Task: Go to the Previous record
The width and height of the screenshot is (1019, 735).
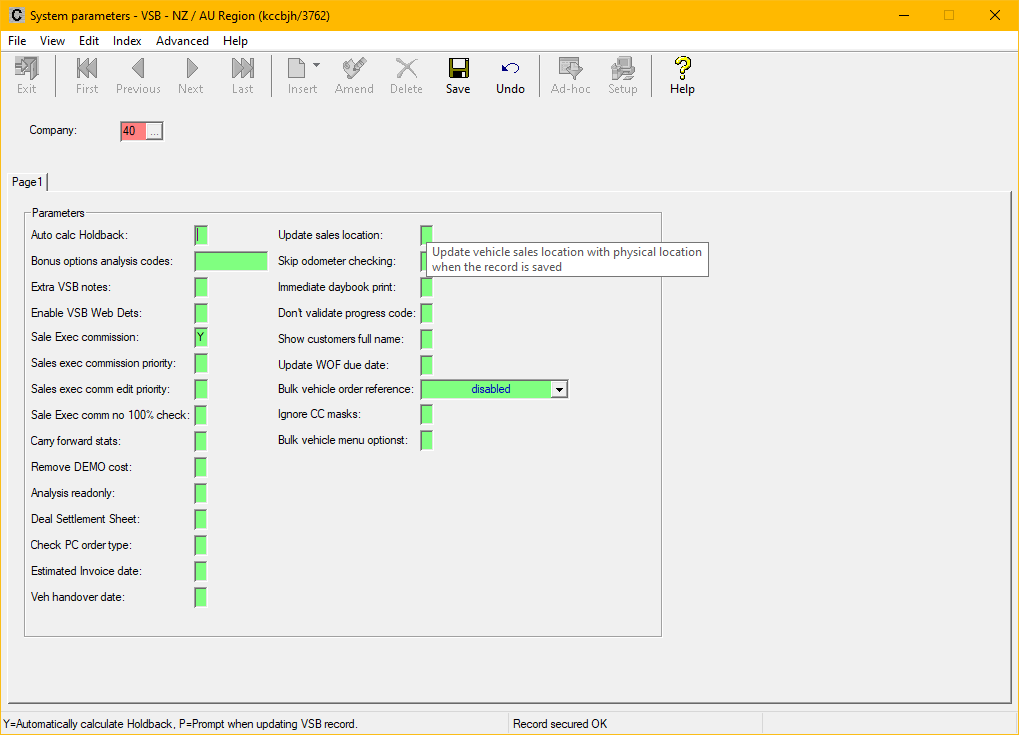Action: (138, 76)
